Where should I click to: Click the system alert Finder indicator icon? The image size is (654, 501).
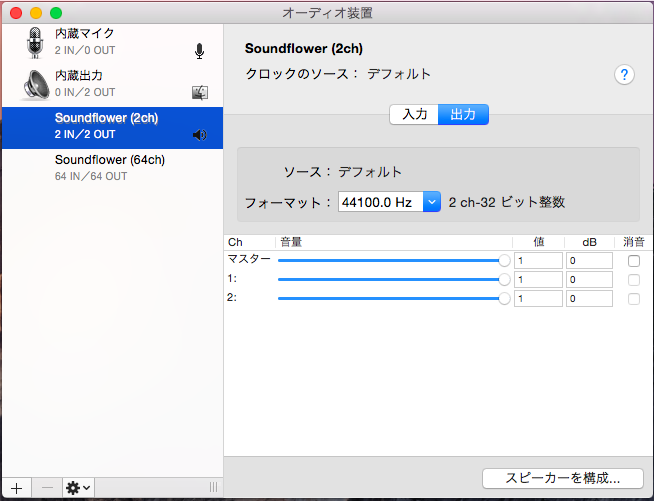click(x=200, y=93)
